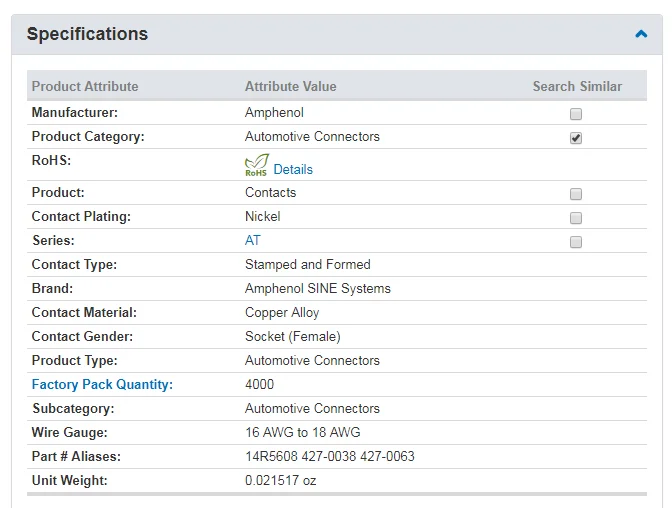Click the 0.021517 oz unit weight
Screen dimensions: 672x508
pyautogui.click(x=283, y=481)
